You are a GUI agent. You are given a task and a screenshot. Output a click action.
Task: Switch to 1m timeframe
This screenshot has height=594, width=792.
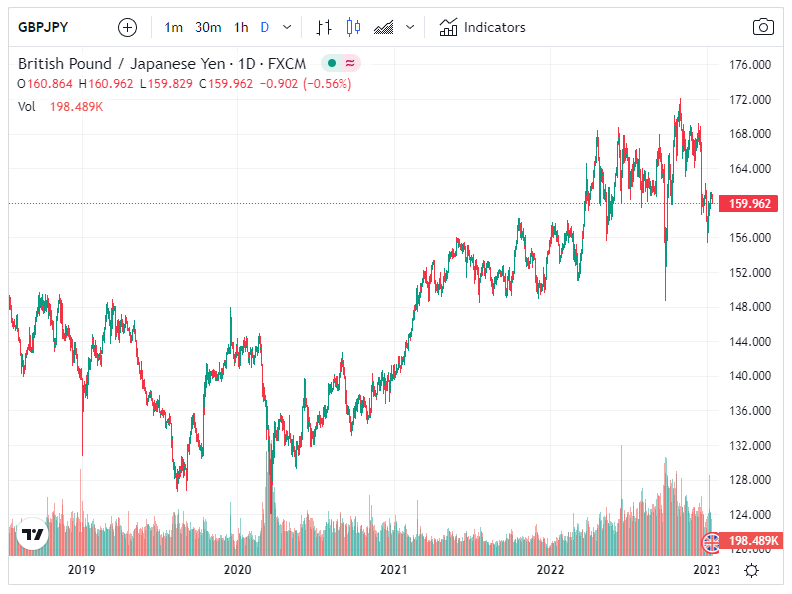click(174, 27)
